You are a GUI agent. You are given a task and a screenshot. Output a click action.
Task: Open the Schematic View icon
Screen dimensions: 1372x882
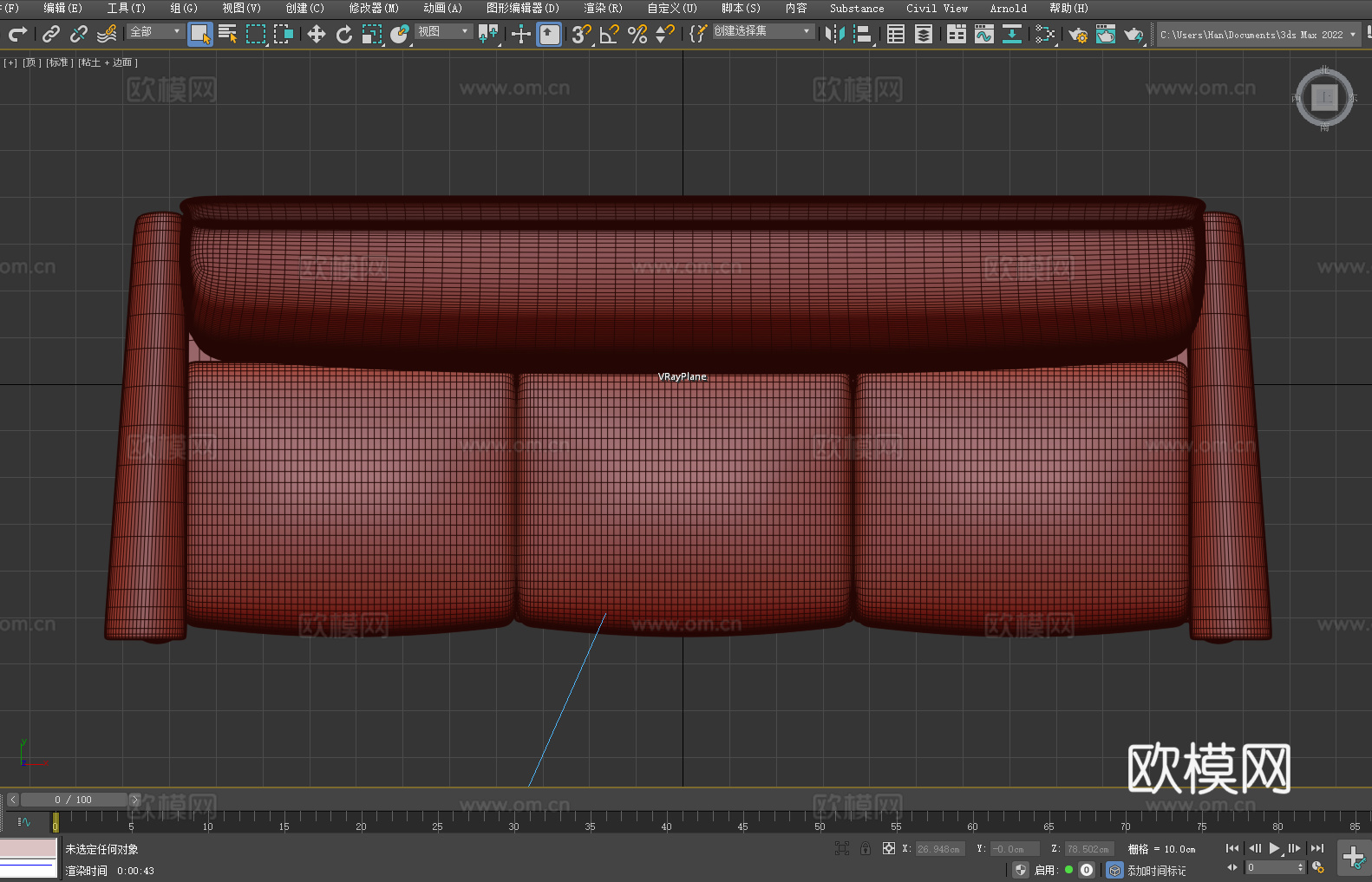click(x=1012, y=35)
